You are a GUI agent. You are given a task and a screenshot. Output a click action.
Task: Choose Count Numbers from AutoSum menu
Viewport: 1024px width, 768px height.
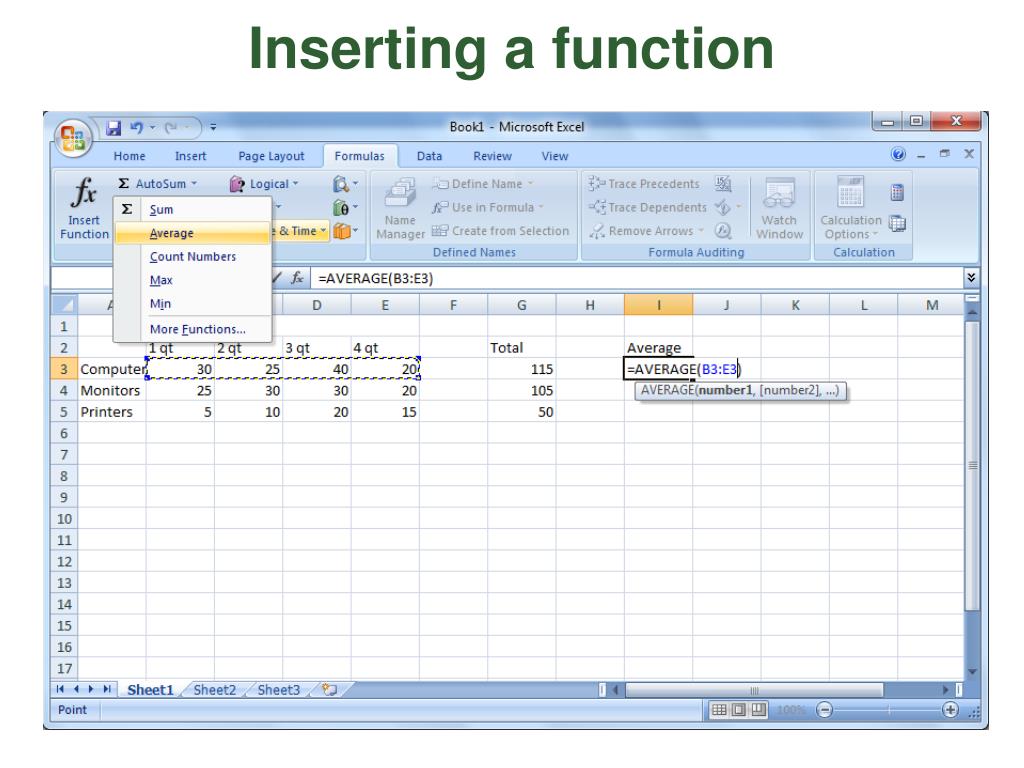[193, 257]
